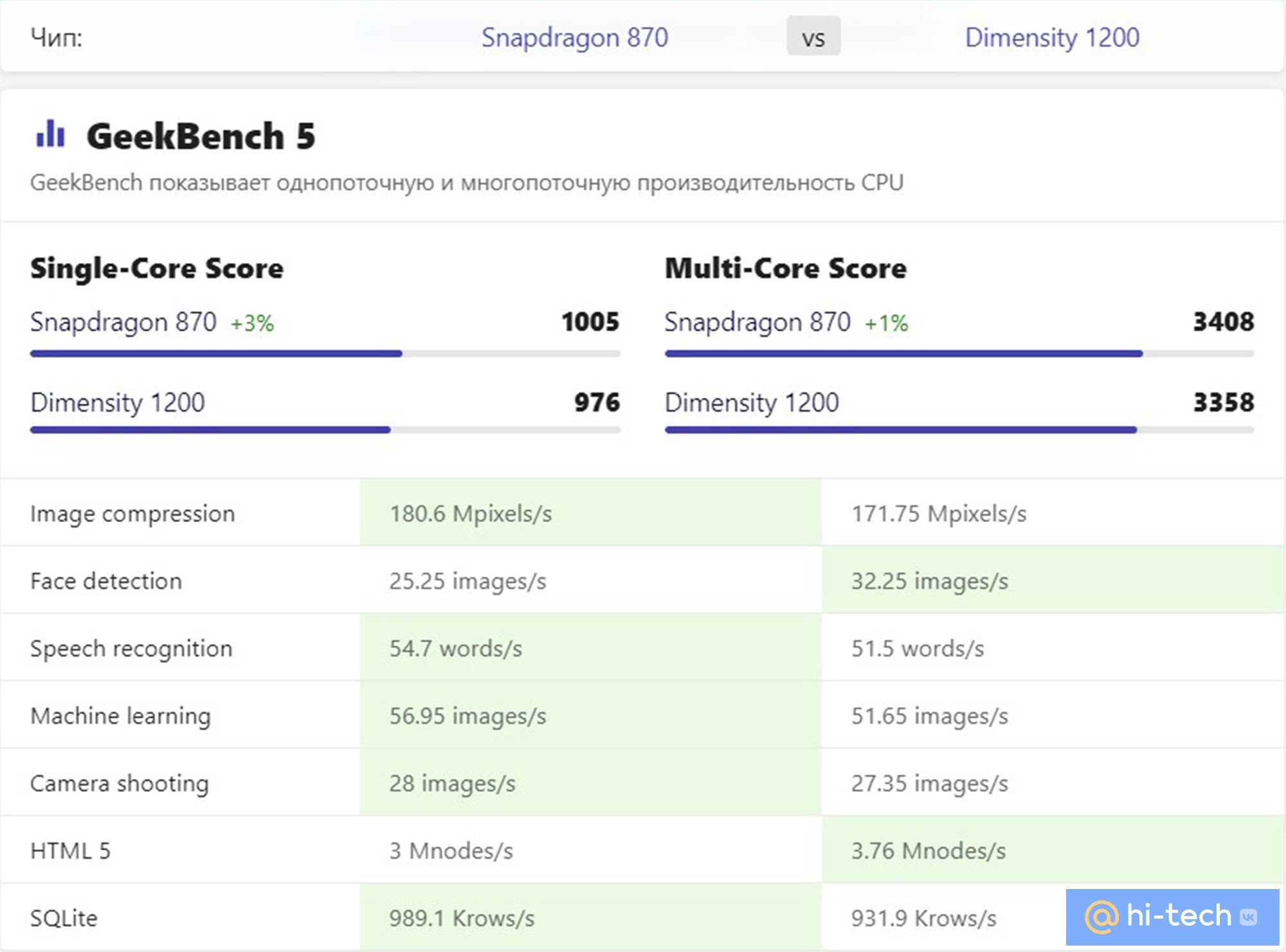Click the Snapdragon 870 single-core progress bar
Screen dimensions: 1286x952
pyautogui.click(x=325, y=354)
